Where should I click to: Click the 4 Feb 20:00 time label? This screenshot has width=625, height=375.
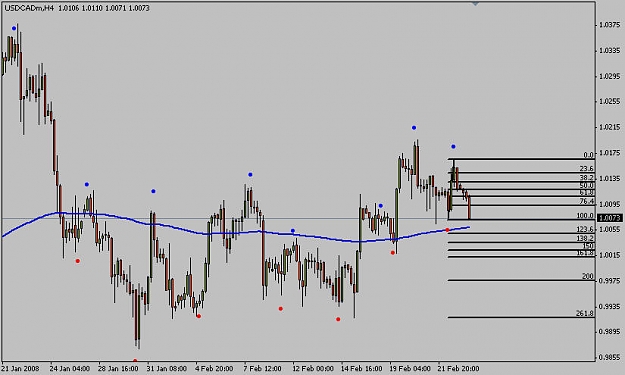click(214, 369)
